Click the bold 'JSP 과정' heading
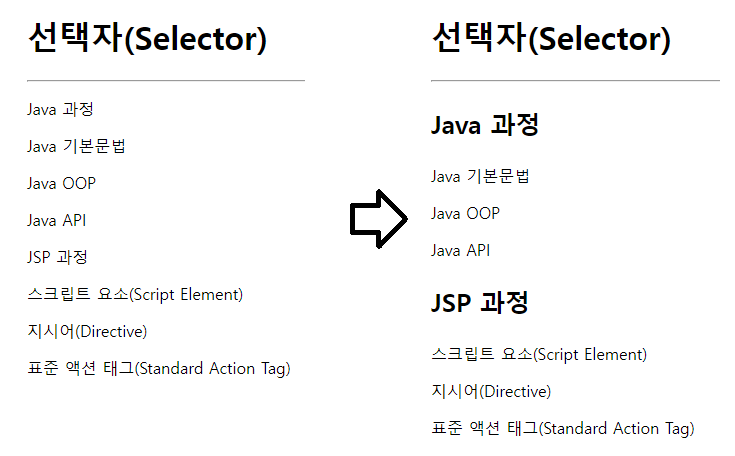The image size is (735, 456). [x=480, y=303]
